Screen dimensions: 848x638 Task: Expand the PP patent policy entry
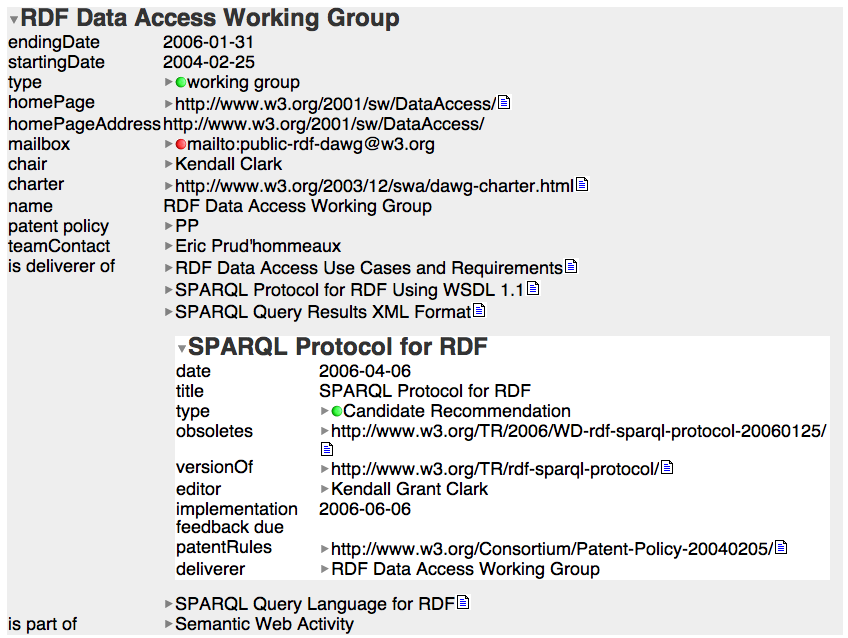(x=168, y=227)
